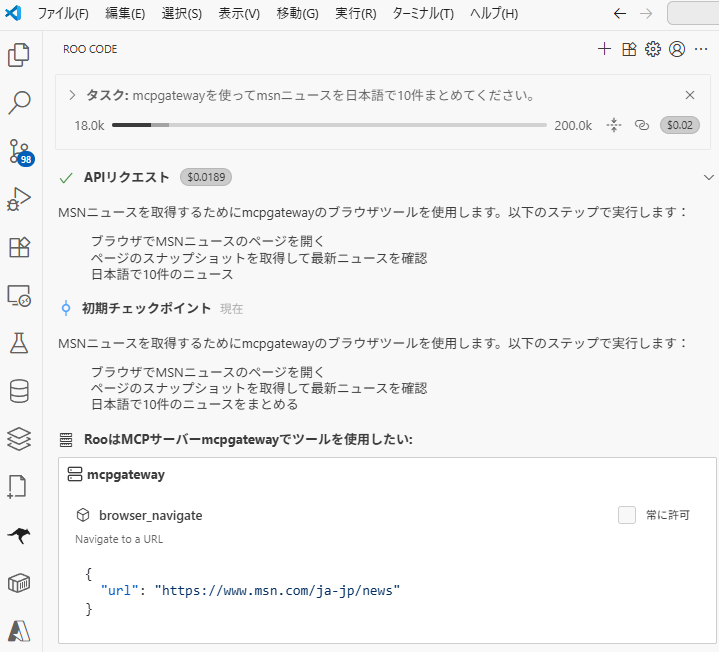Click the mcpgateway server name heading

coord(126,475)
